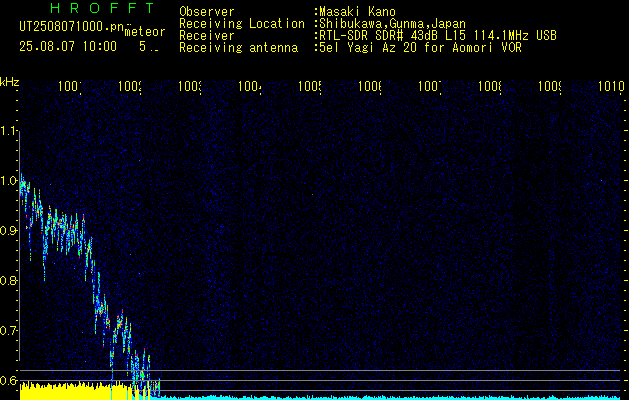Click the Receiver label
The height and width of the screenshot is (400, 629).
pyautogui.click(x=207, y=36)
